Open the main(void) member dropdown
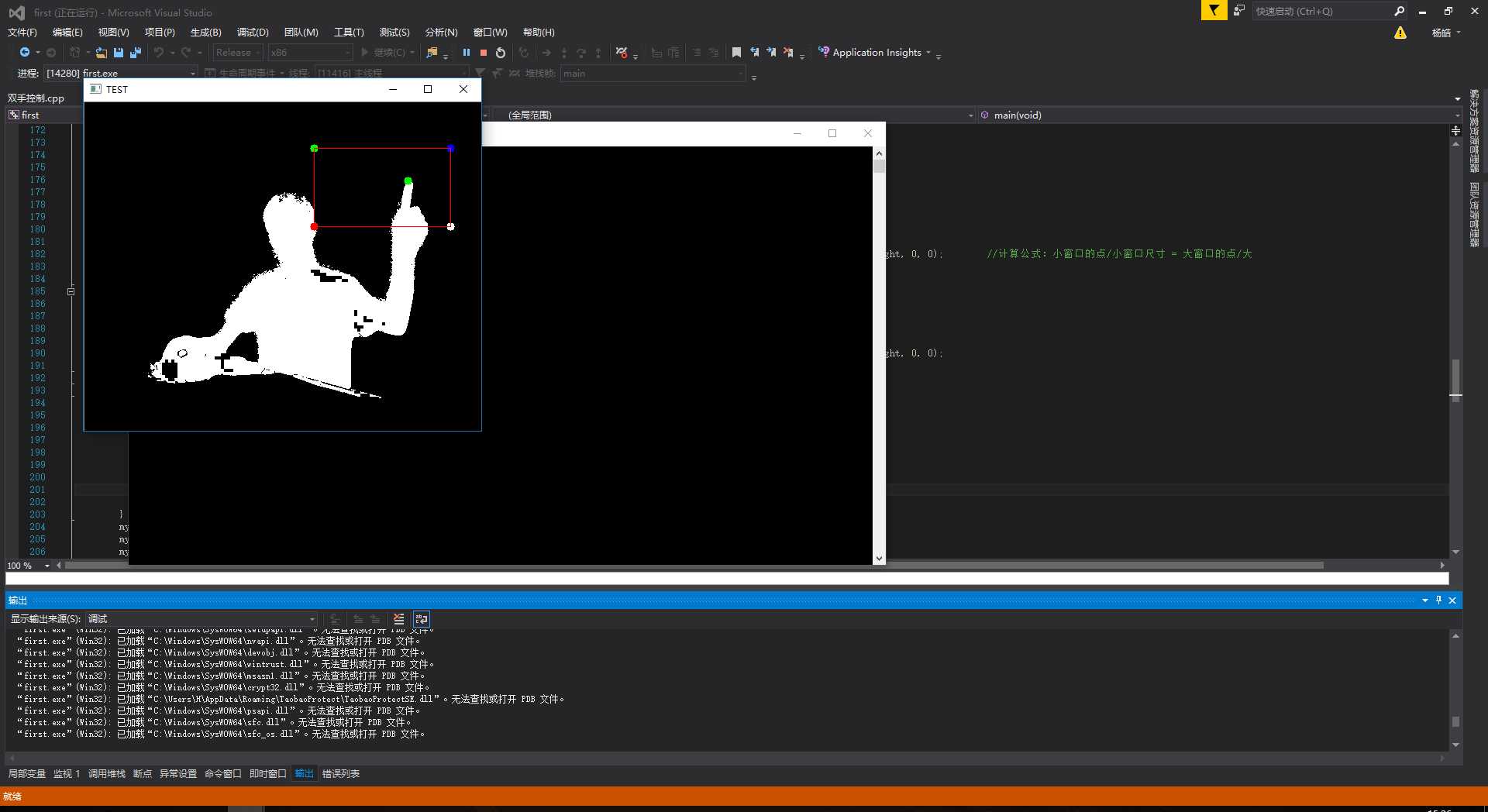The height and width of the screenshot is (812, 1488). tap(1219, 115)
